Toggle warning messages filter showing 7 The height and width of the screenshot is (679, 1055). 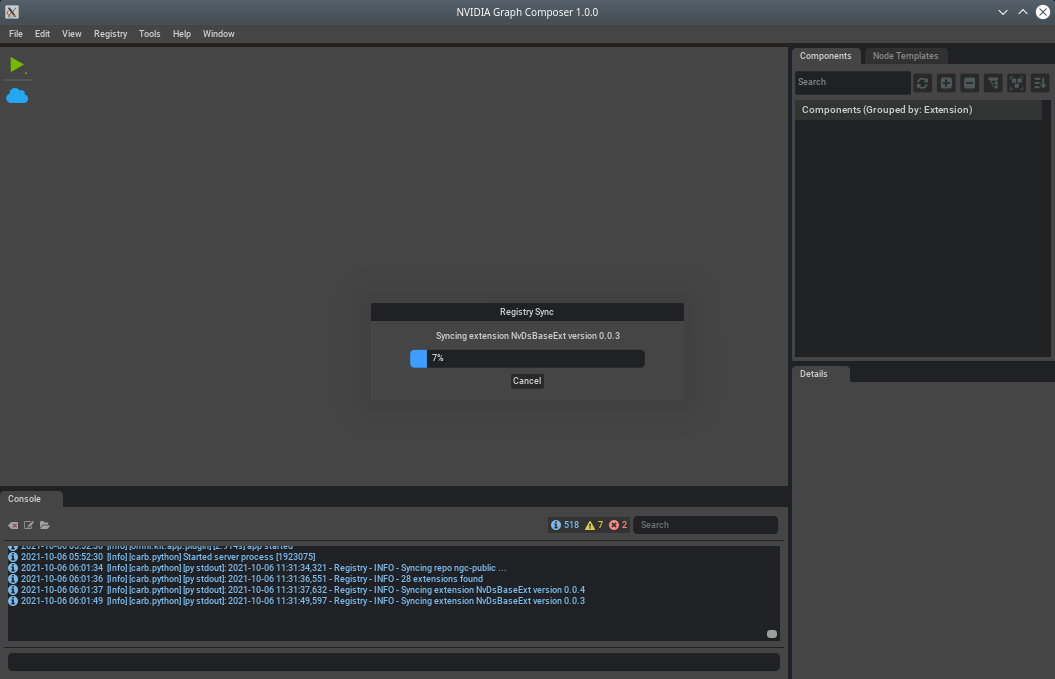(x=594, y=525)
